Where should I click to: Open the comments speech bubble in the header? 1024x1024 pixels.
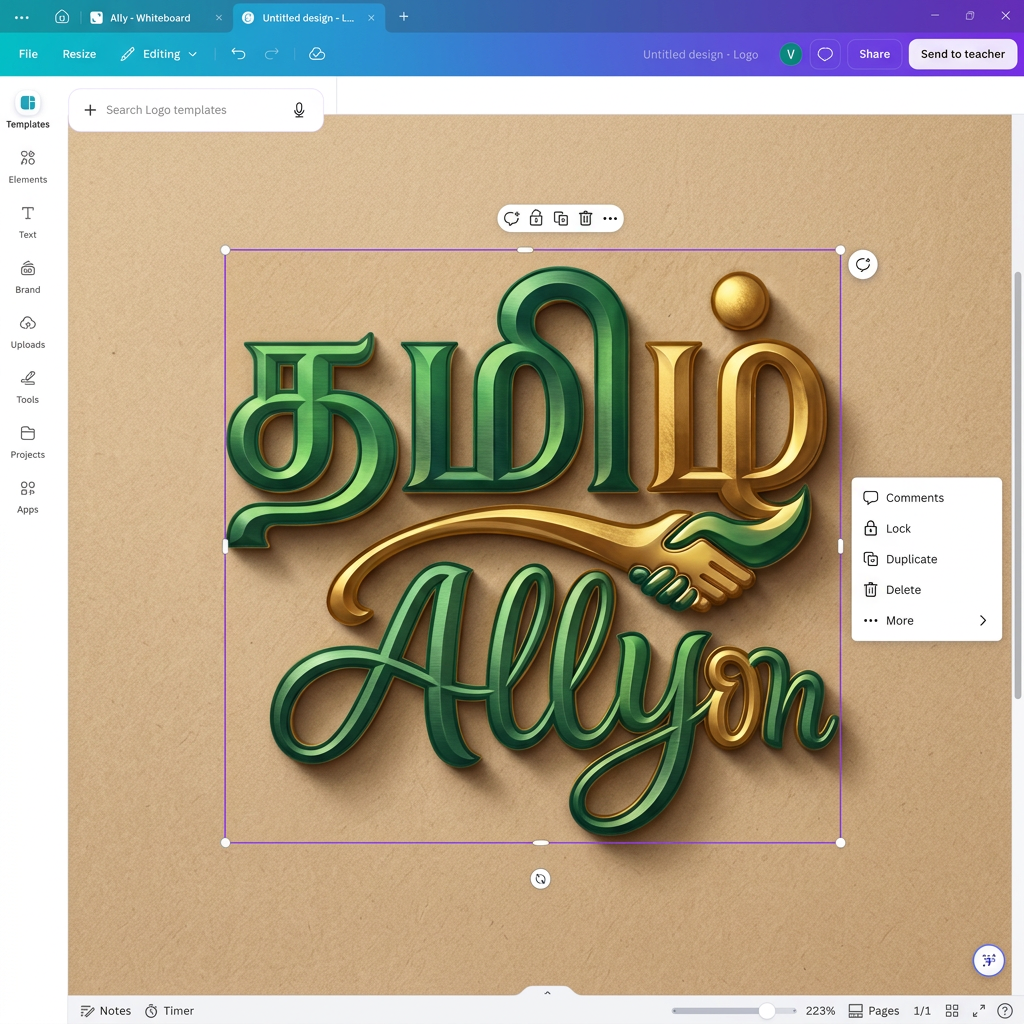[x=825, y=54]
